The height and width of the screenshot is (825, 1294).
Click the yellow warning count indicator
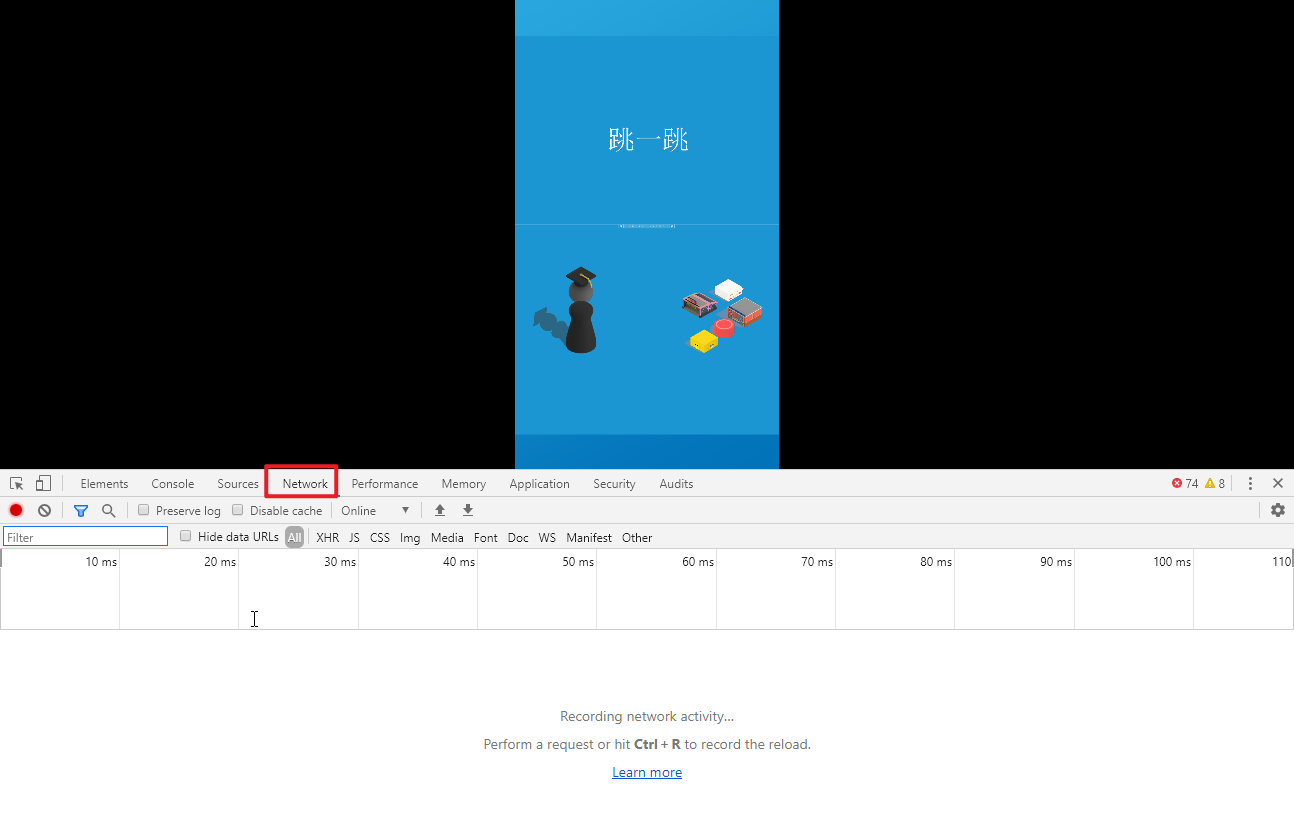1215,483
